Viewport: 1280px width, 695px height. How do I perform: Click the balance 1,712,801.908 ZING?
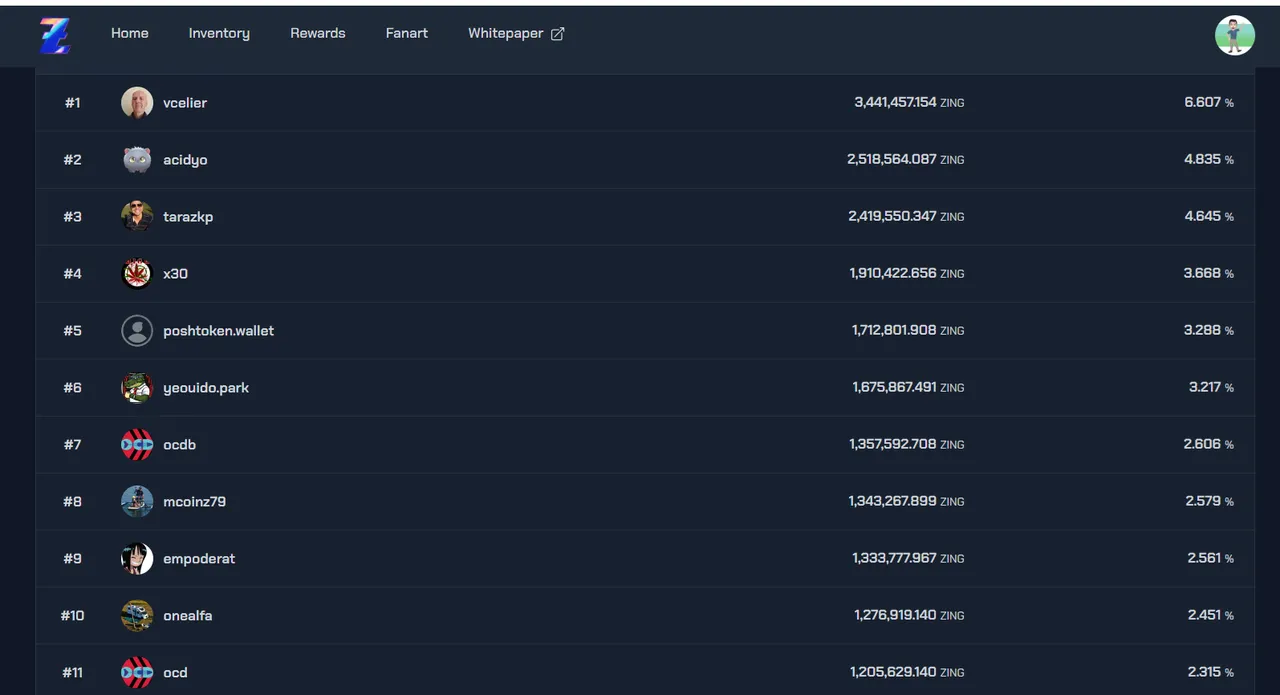(908, 330)
